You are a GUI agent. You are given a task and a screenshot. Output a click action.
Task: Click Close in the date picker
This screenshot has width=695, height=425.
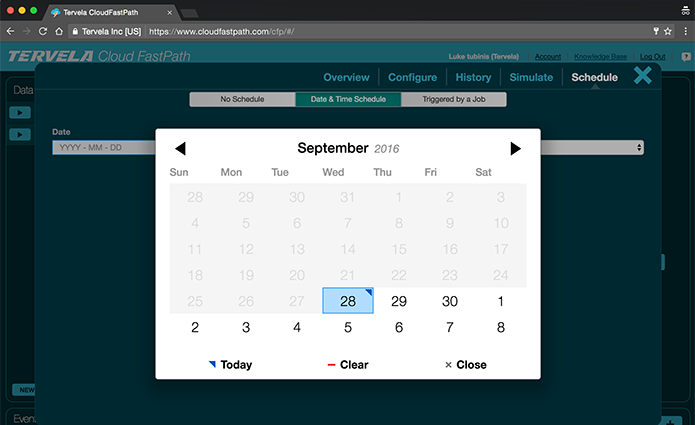pos(465,365)
